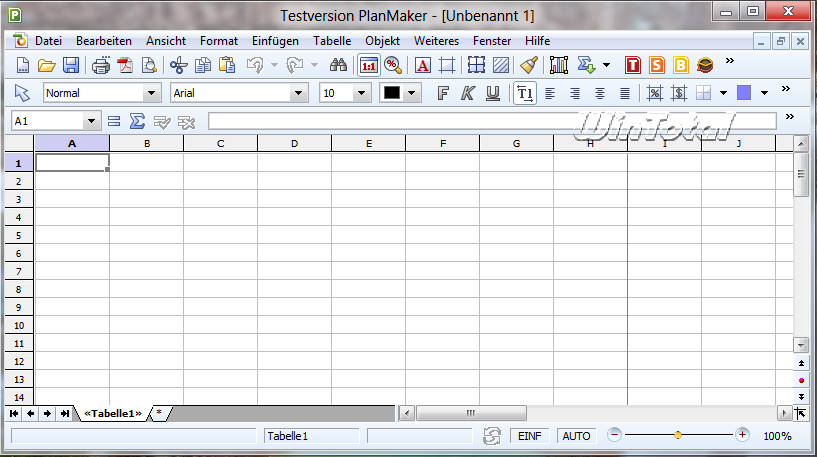Open the Format menu
Image resolution: width=817 pixels, height=457 pixels.
[219, 41]
